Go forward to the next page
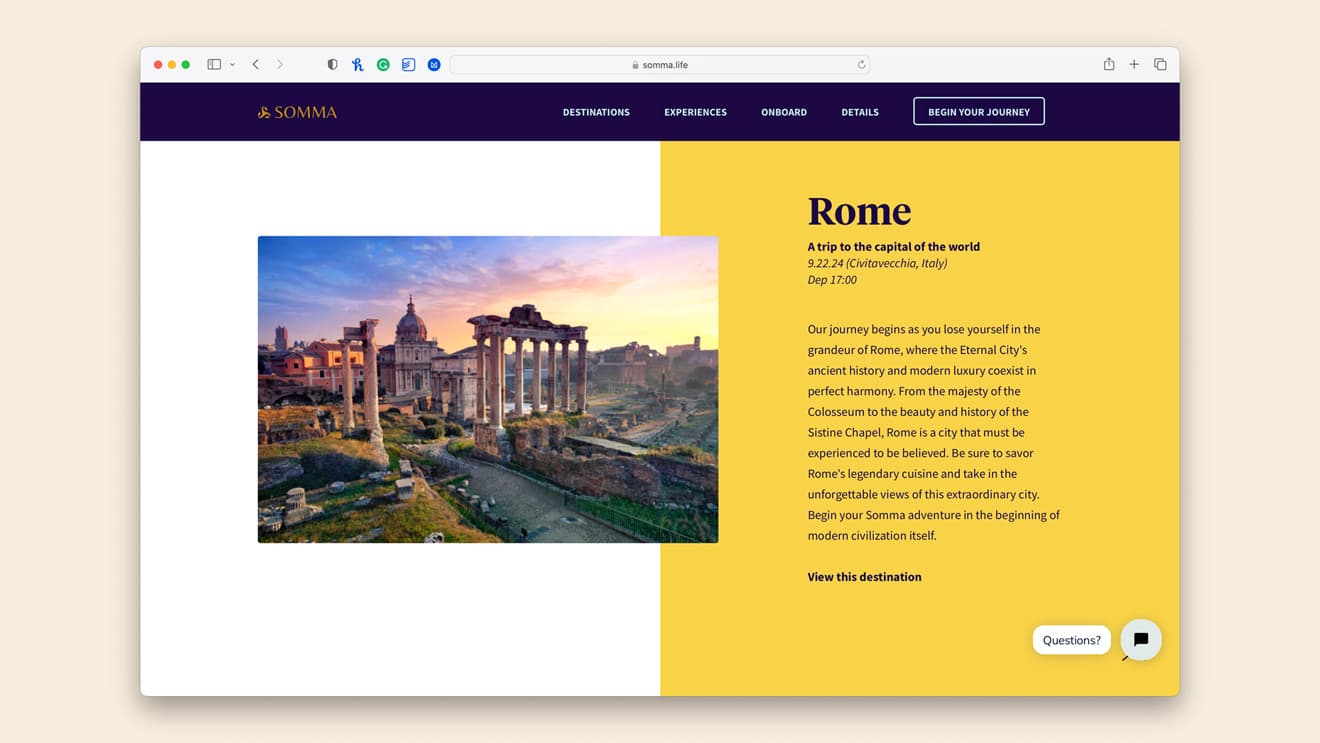 pos(280,64)
